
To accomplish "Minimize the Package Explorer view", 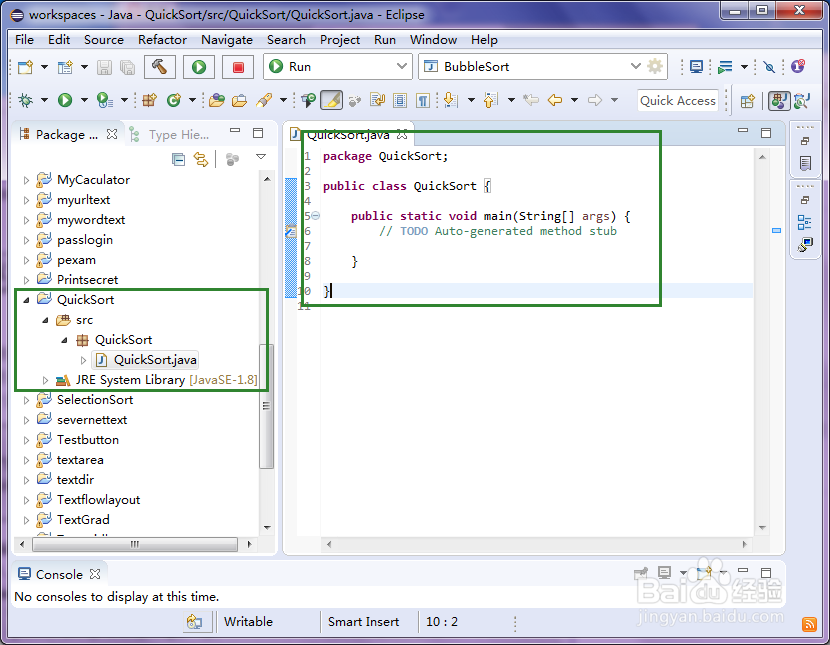I will (x=235, y=130).
